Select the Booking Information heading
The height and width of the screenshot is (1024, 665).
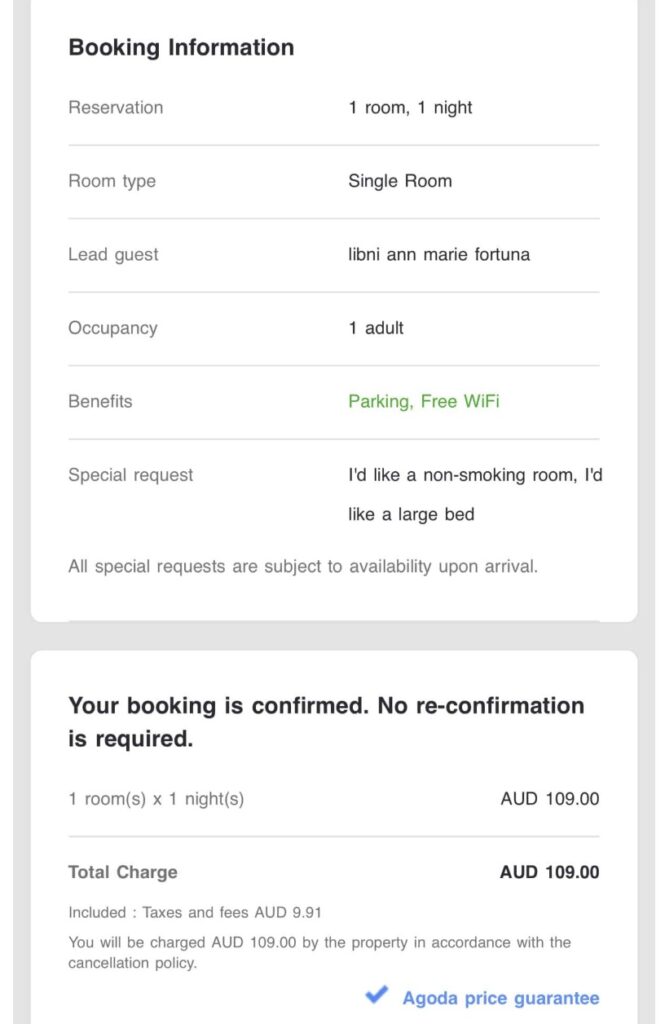click(181, 47)
